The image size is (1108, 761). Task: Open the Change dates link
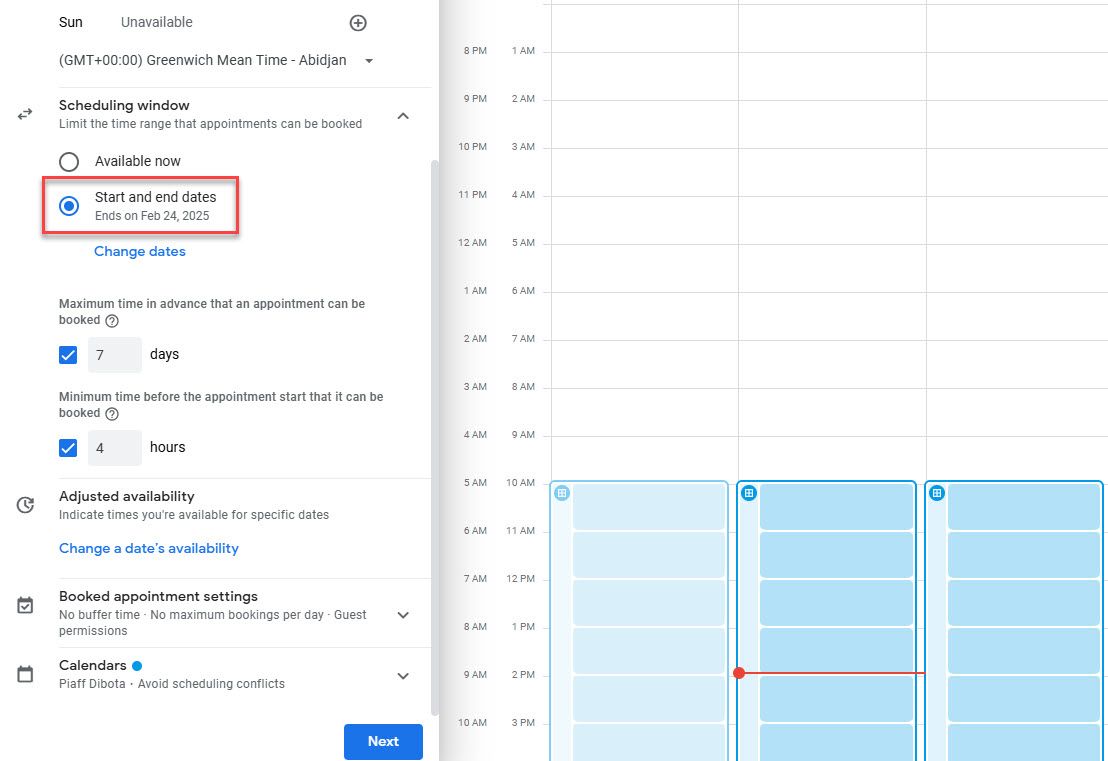click(139, 251)
